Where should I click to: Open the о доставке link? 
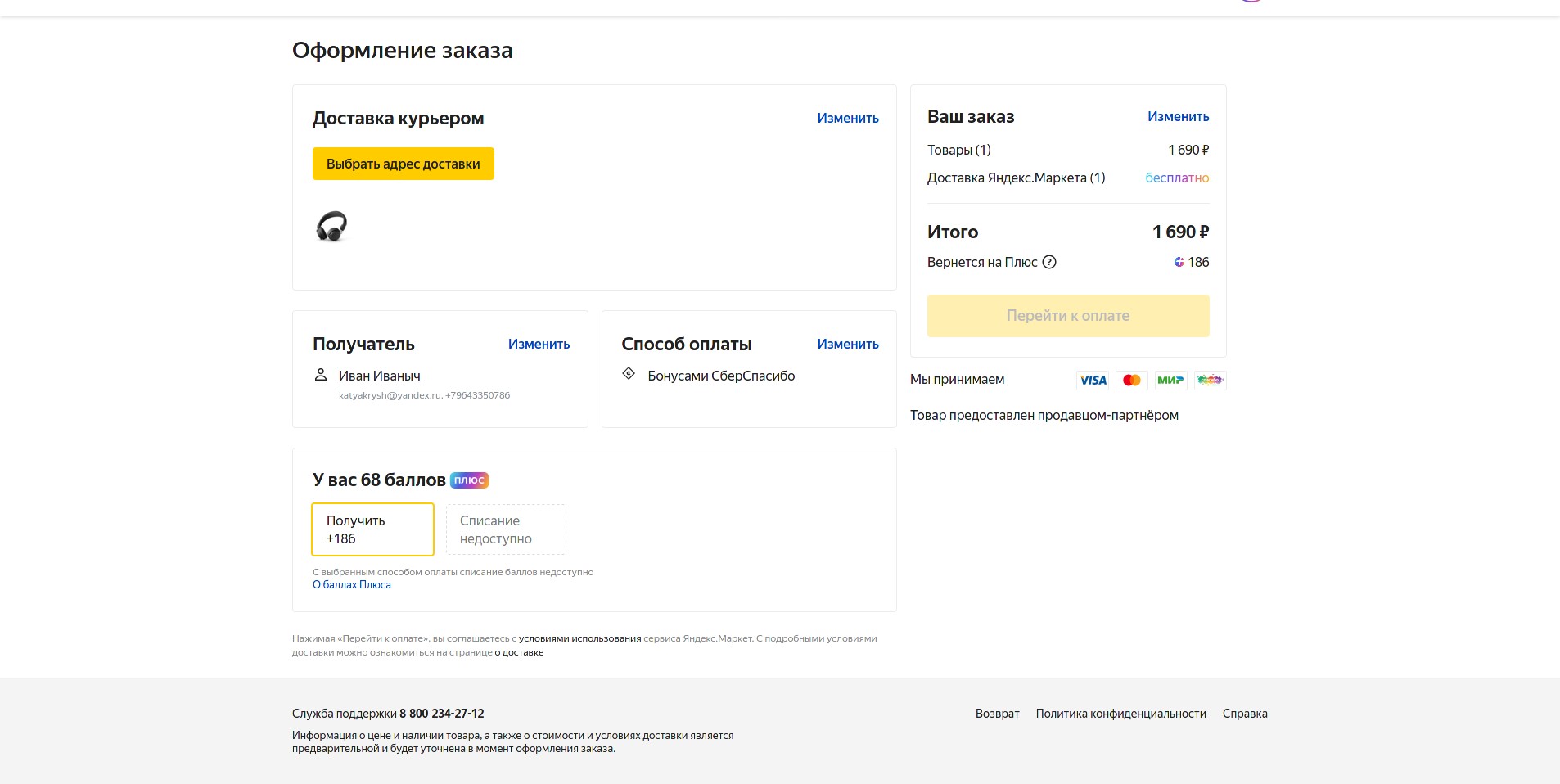519,652
